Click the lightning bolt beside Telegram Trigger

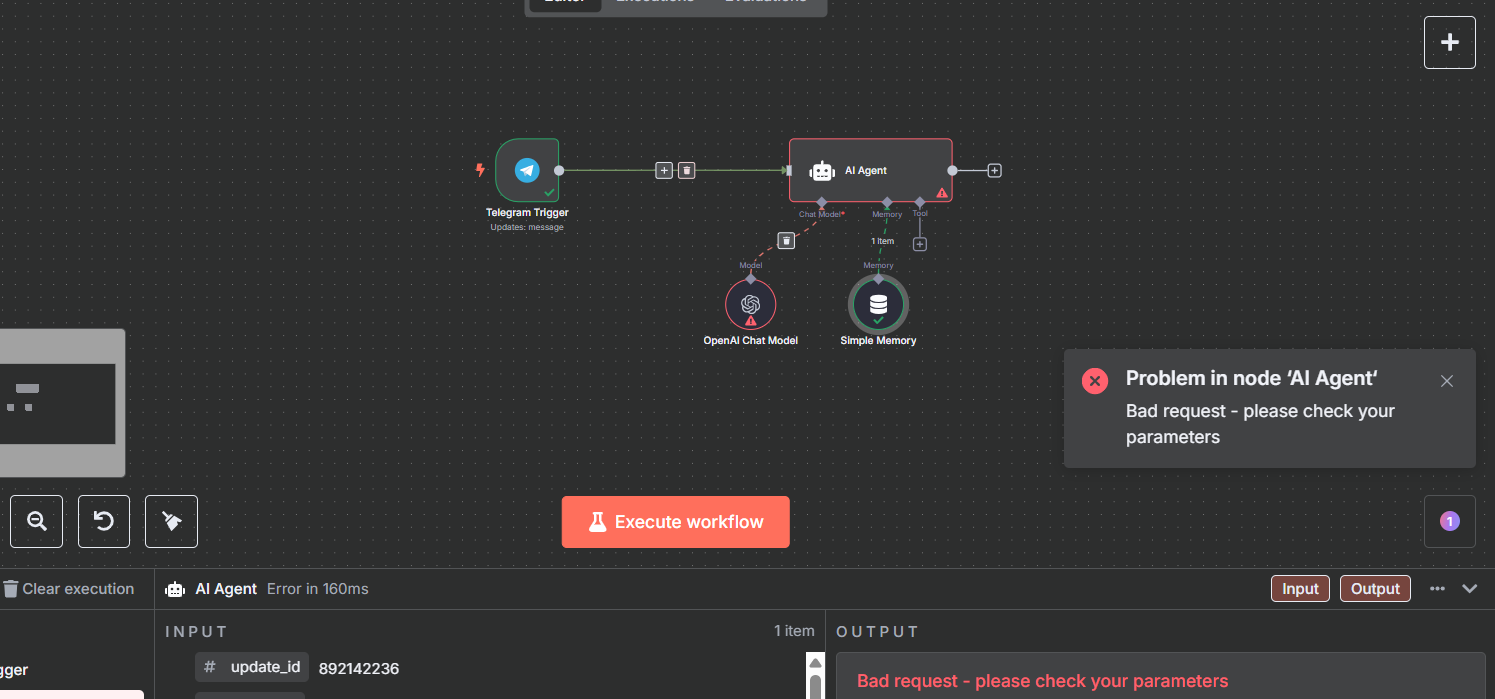(480, 170)
